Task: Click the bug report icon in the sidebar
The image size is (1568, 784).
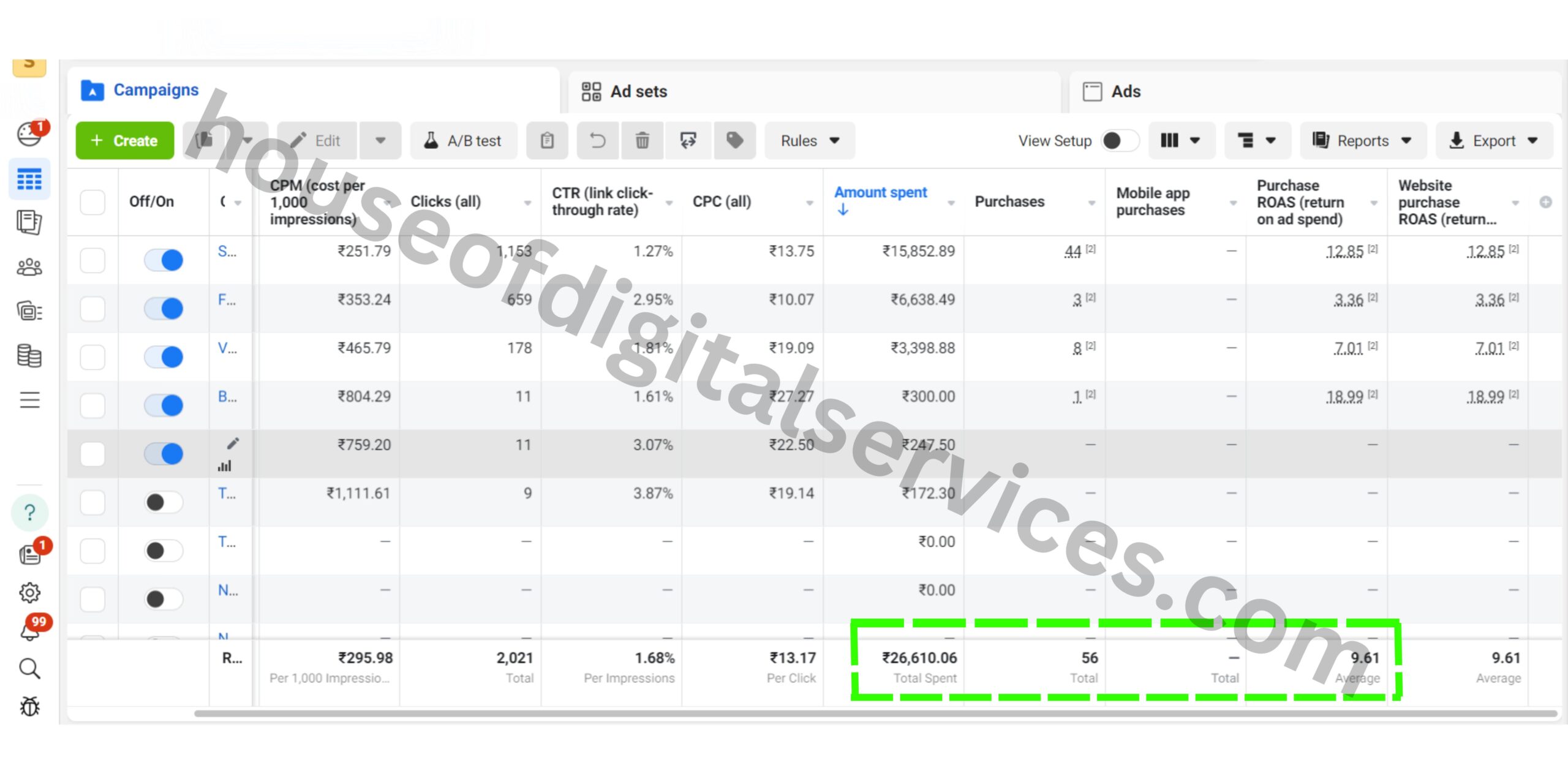Action: 29,706
